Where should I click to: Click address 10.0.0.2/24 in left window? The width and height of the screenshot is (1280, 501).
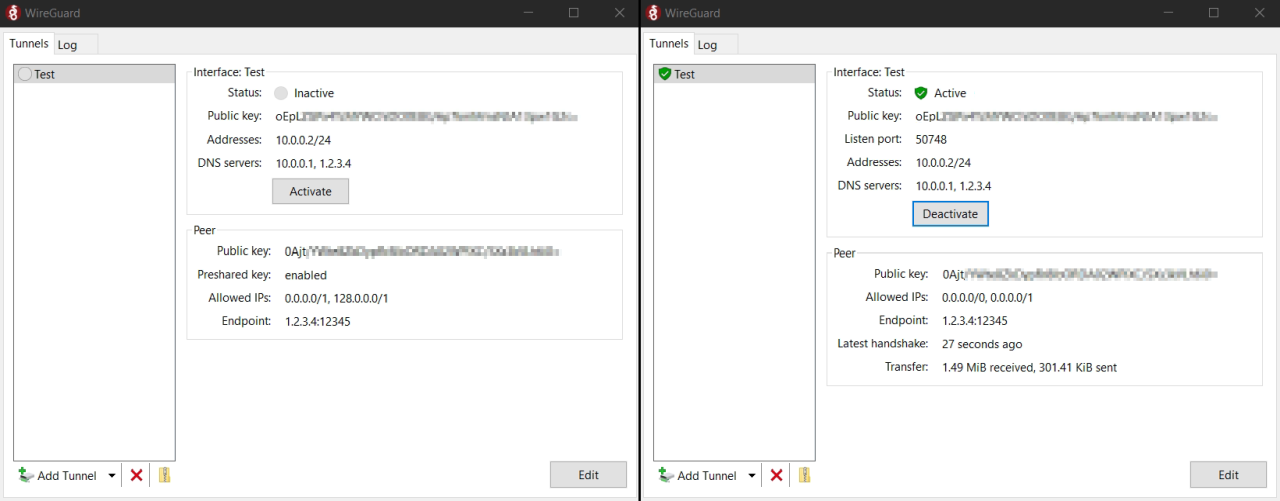tap(303, 140)
